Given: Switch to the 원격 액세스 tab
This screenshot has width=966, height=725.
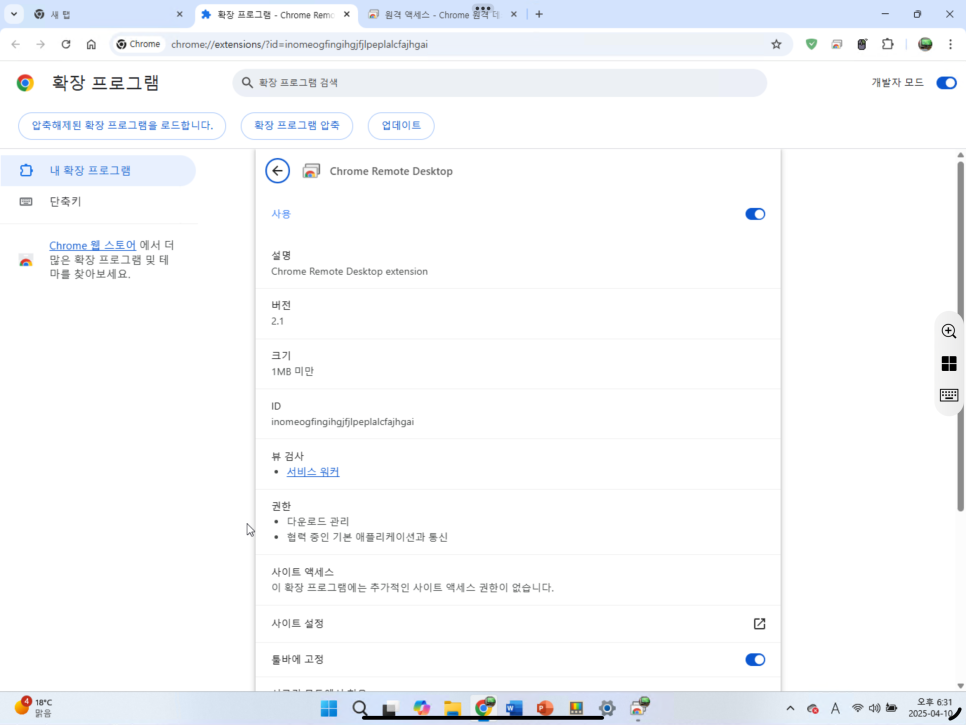Looking at the screenshot, I should point(442,14).
